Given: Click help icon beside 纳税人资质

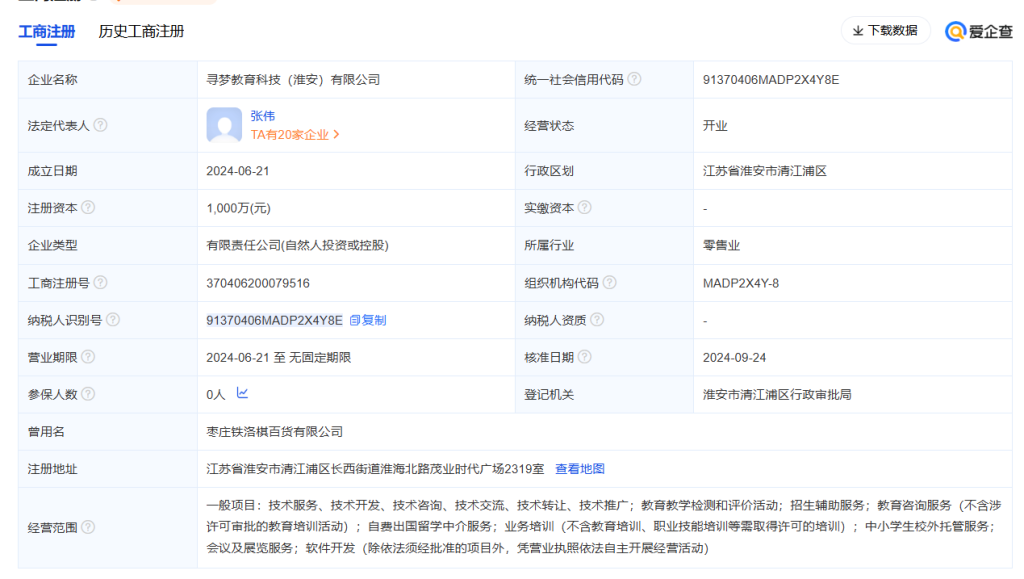Looking at the screenshot, I should pyautogui.click(x=597, y=320).
